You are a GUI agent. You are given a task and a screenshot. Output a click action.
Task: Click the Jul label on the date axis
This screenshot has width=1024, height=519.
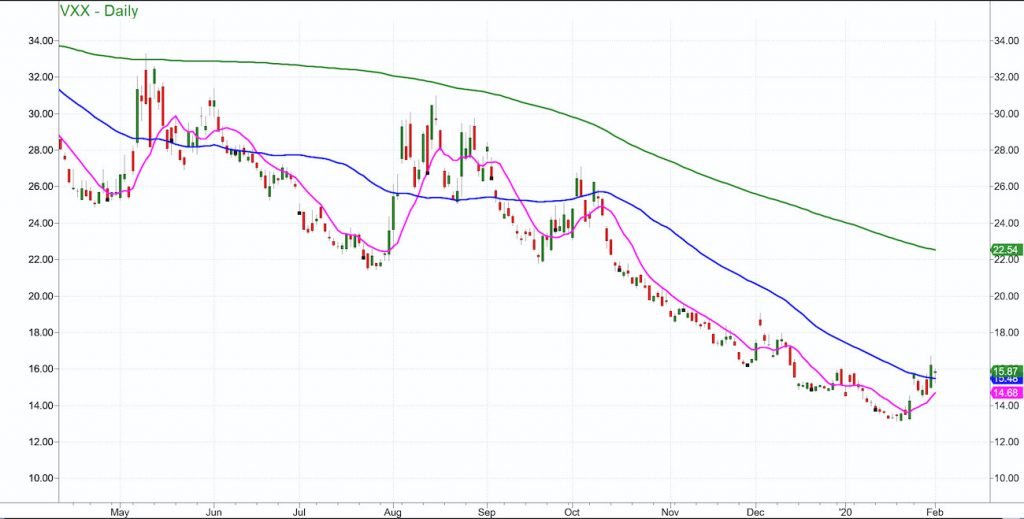(x=299, y=511)
